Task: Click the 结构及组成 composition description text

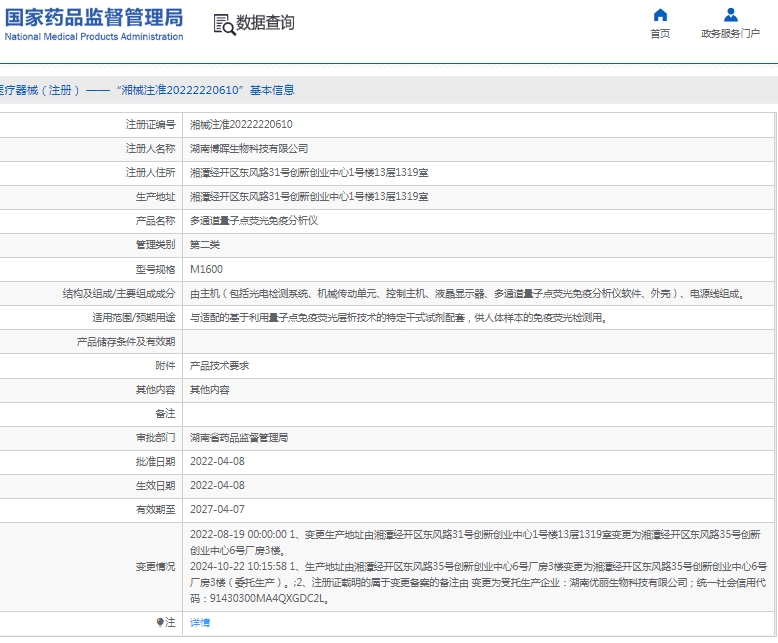Action: (468, 294)
